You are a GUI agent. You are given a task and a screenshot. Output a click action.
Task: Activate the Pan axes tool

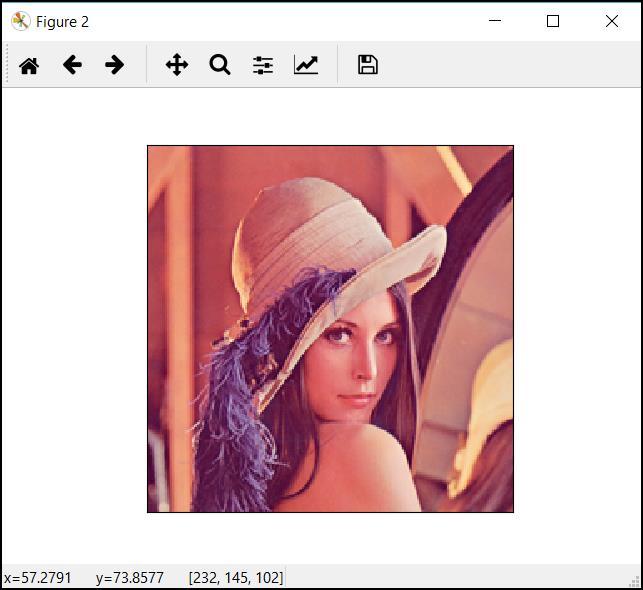click(177, 65)
